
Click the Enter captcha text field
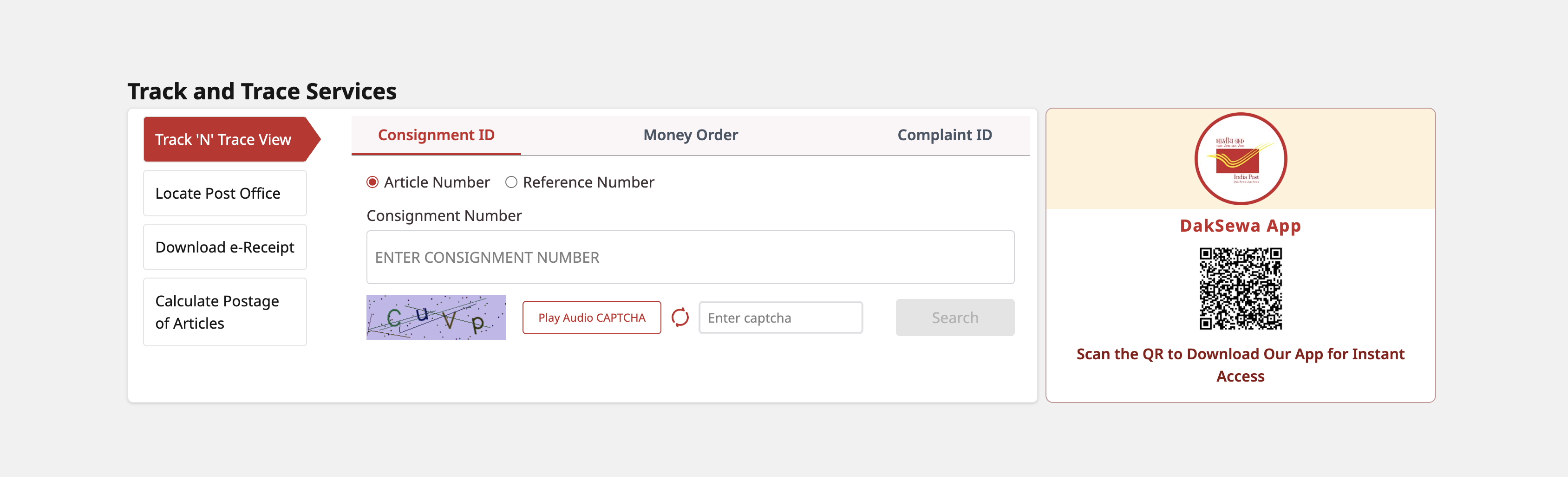[x=780, y=318]
